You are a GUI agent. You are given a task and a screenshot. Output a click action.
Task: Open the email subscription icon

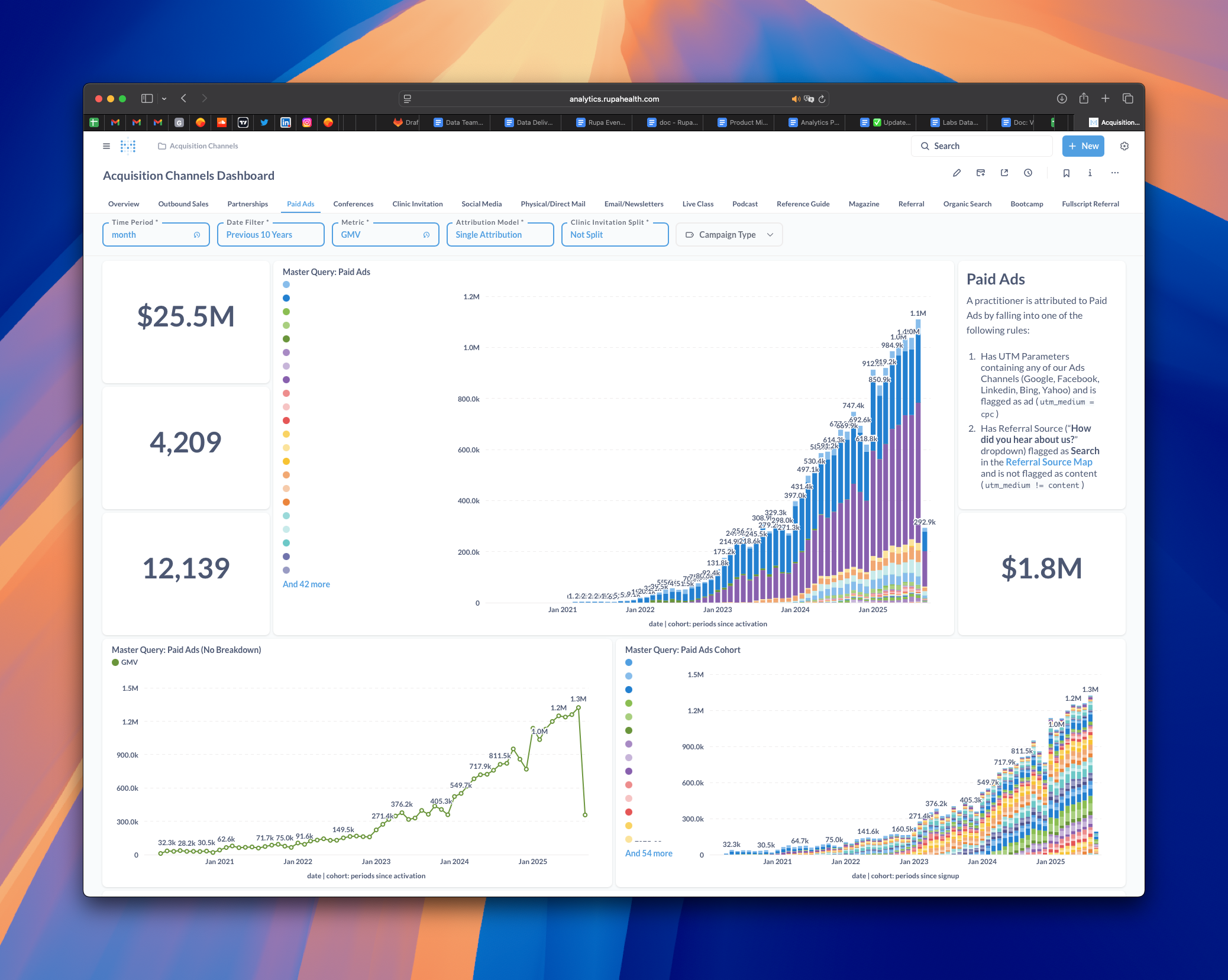pos(980,173)
